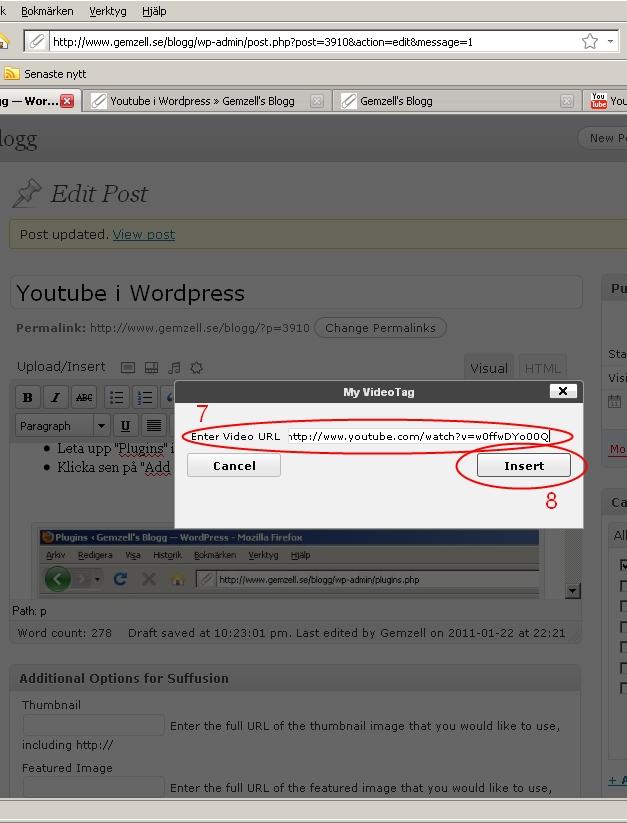Click the Thumbnail URL input field
627x823 pixels.
coord(93,725)
